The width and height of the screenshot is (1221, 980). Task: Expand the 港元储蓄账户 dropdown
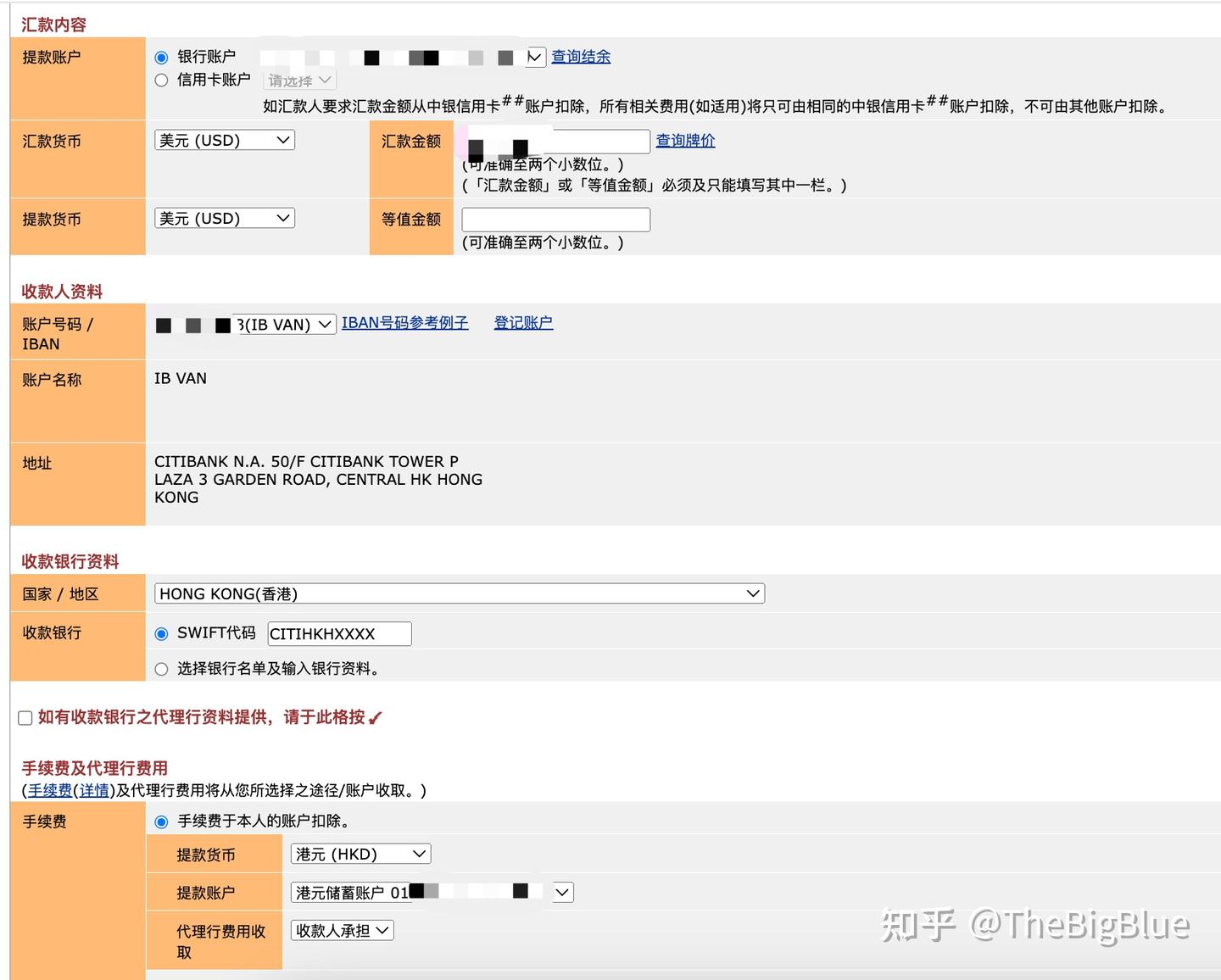coord(432,892)
